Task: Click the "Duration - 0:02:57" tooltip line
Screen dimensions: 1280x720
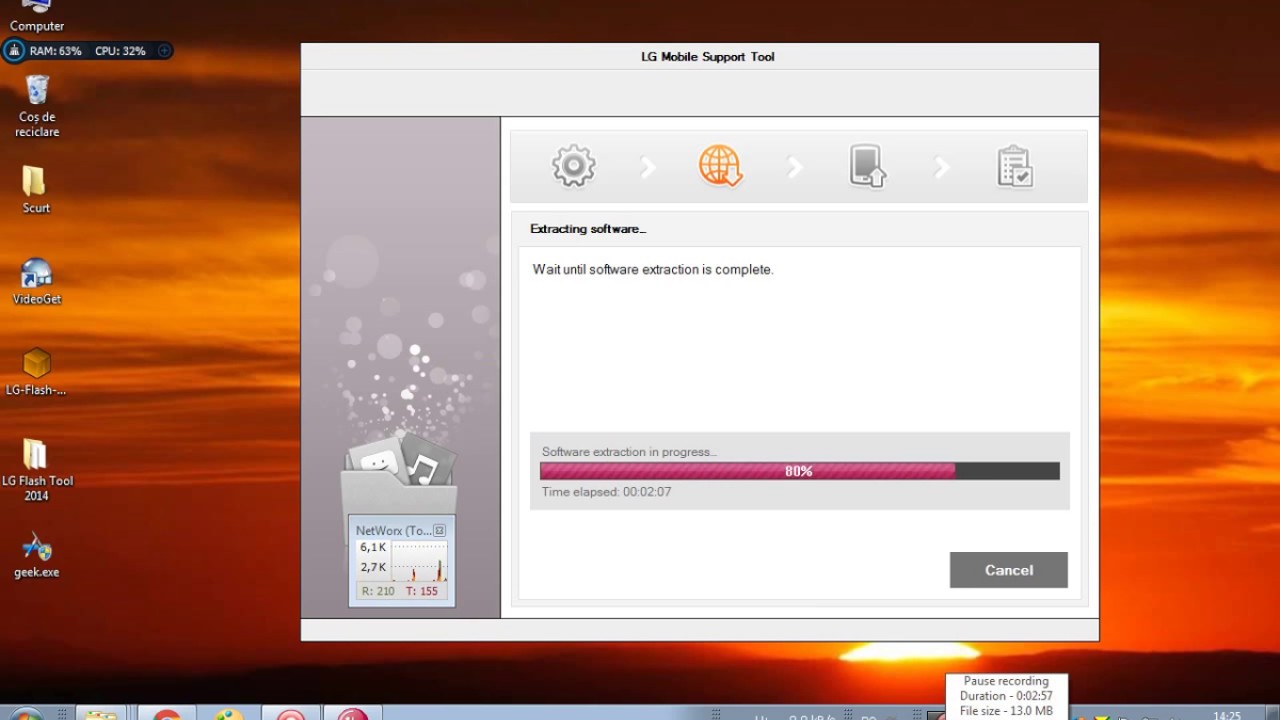Action: [1006, 696]
